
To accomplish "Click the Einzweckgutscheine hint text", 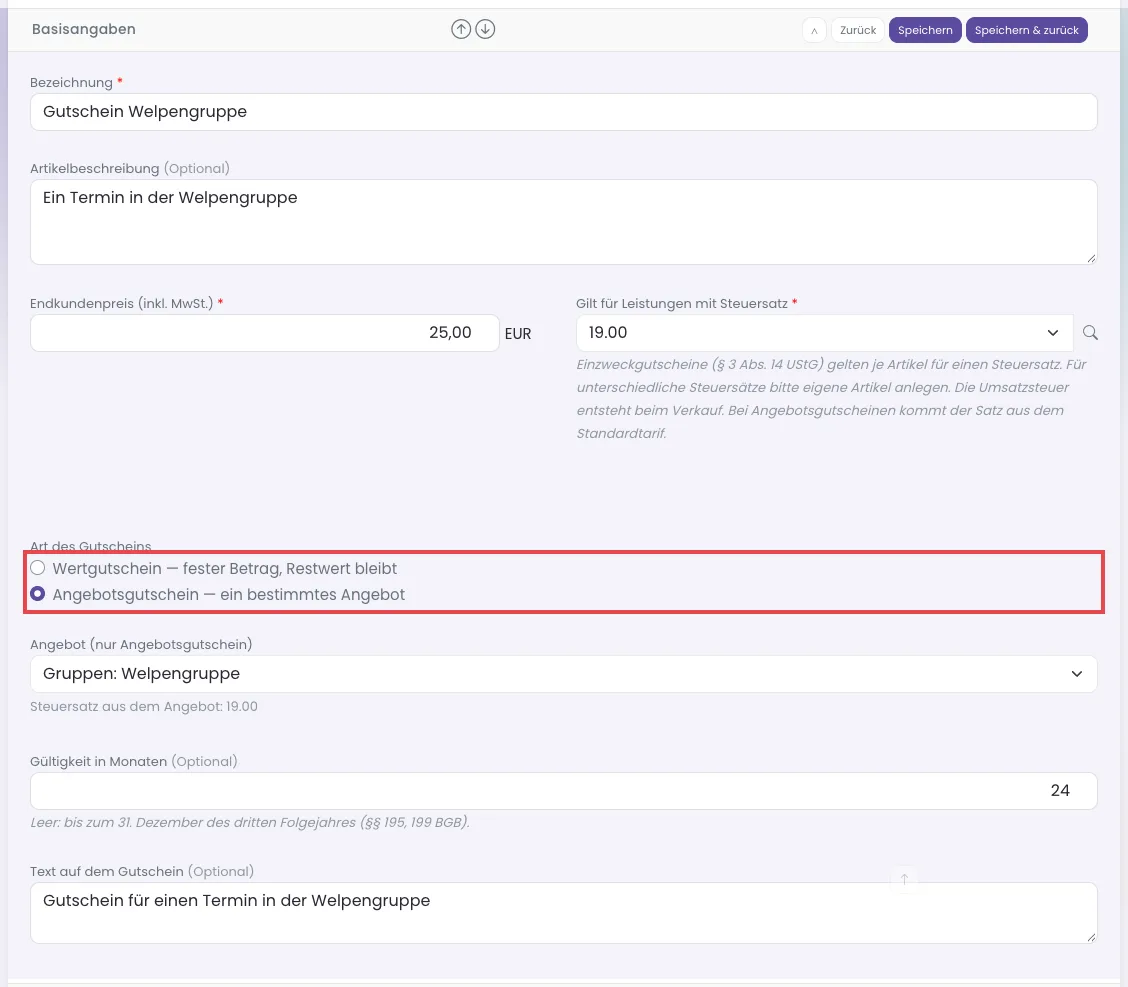I will [x=831, y=399].
